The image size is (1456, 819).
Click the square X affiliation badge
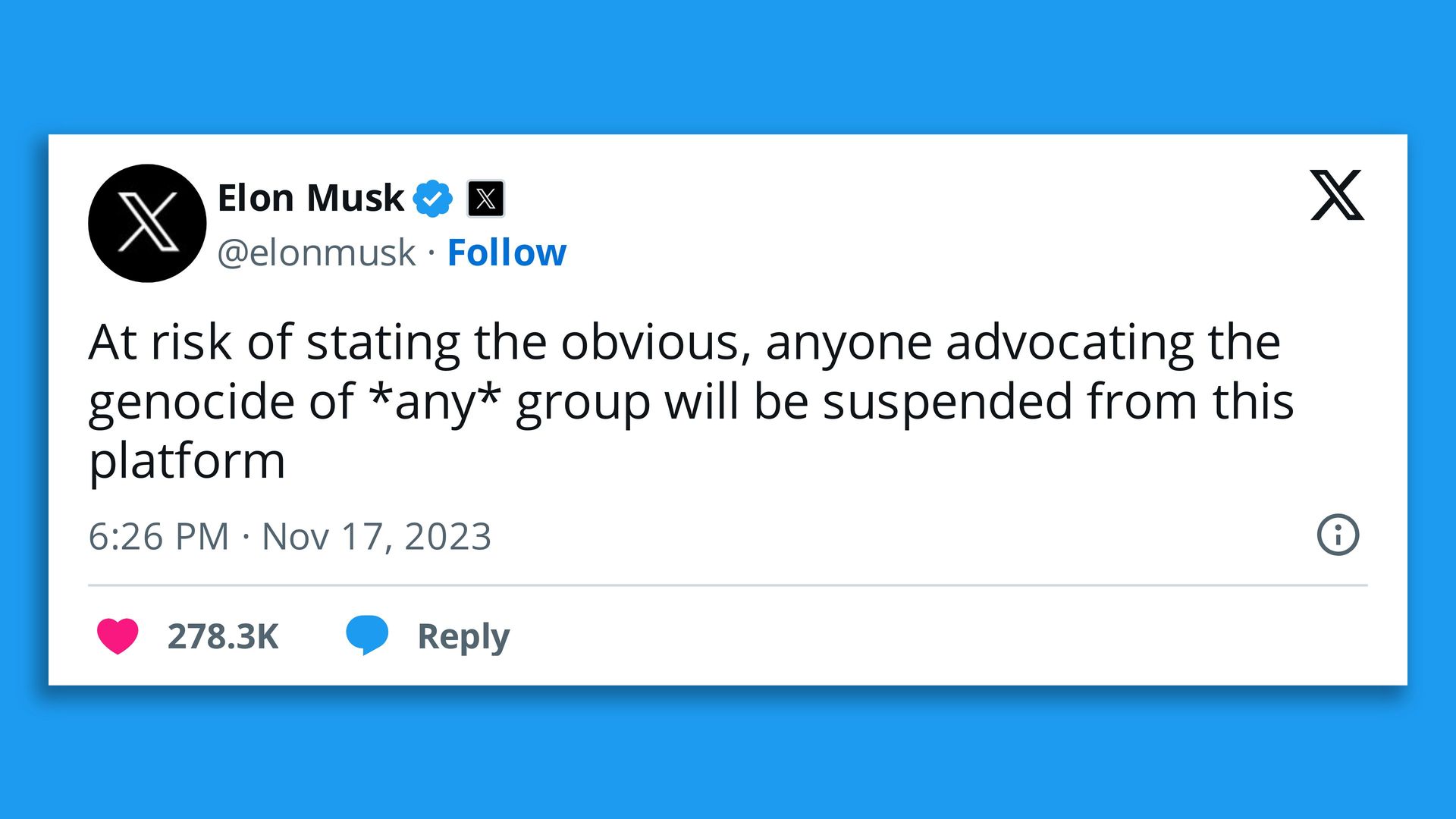pos(485,199)
